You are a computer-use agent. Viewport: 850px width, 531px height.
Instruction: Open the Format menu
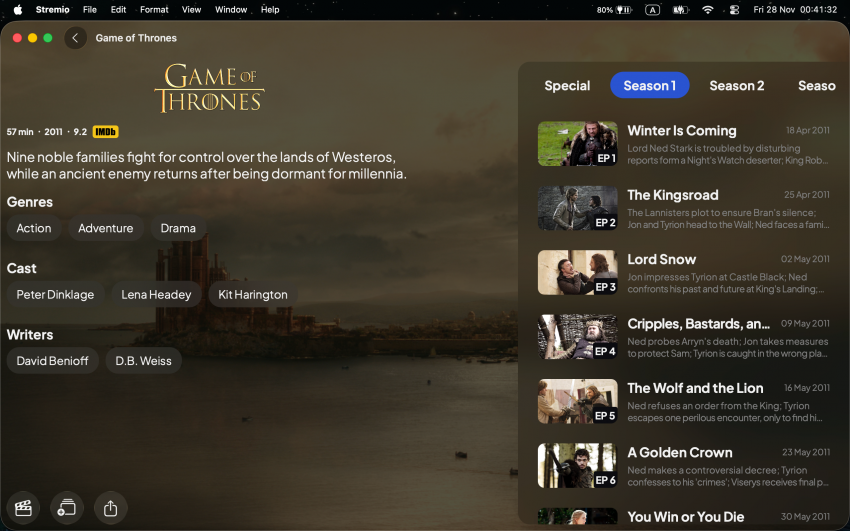[x=154, y=10]
